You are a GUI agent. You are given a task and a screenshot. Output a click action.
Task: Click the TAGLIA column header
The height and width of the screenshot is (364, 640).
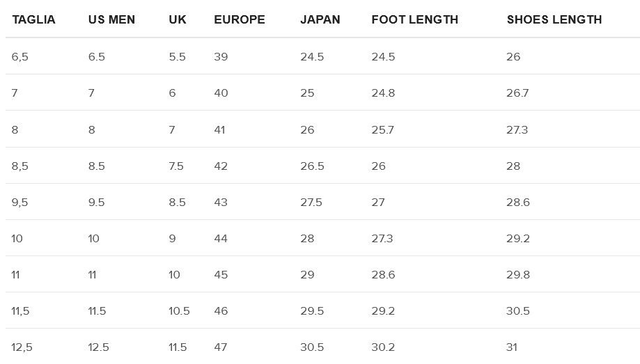pyautogui.click(x=33, y=20)
